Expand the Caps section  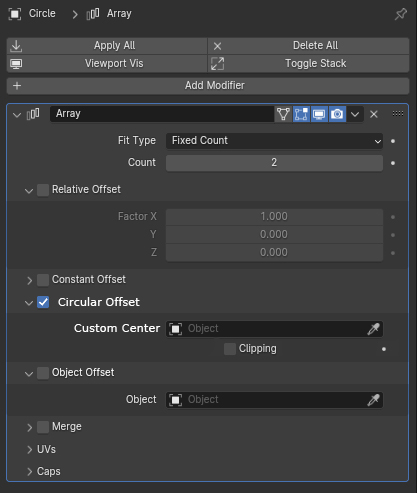point(29,472)
